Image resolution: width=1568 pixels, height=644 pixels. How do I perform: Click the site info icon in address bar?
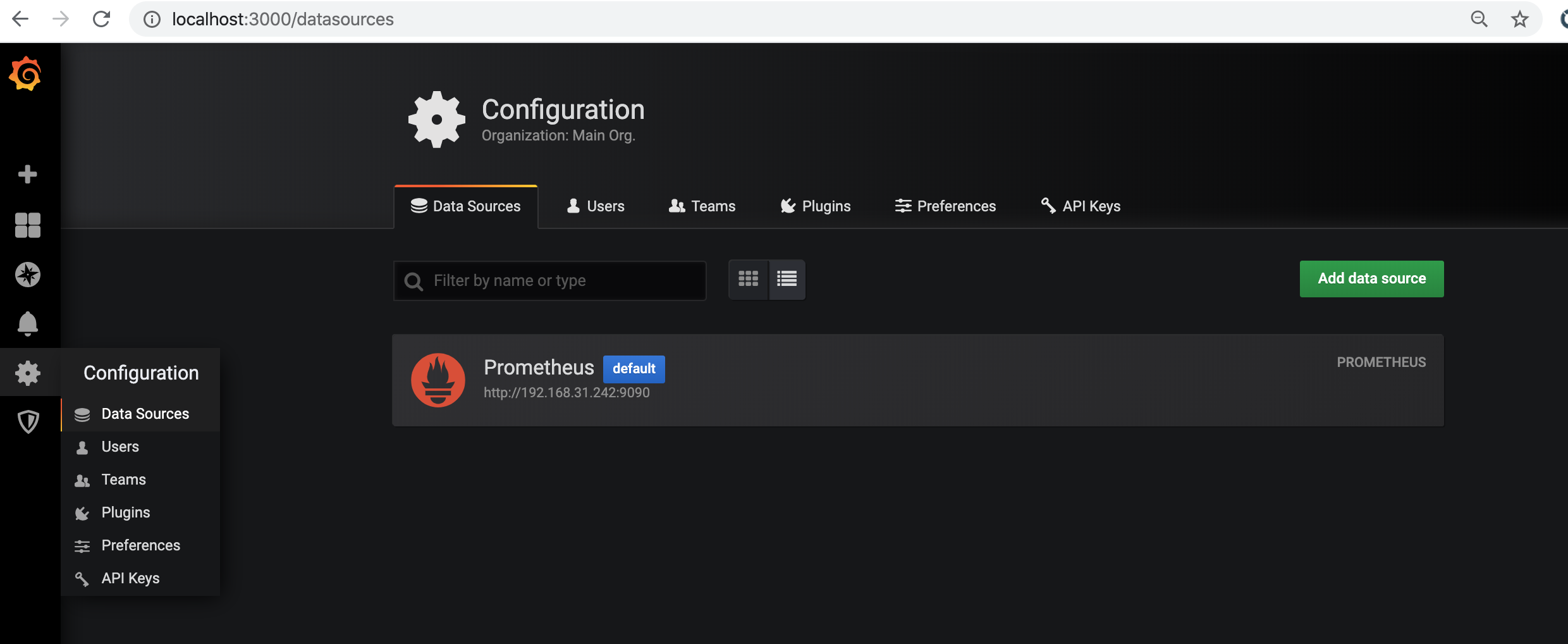[x=152, y=20]
